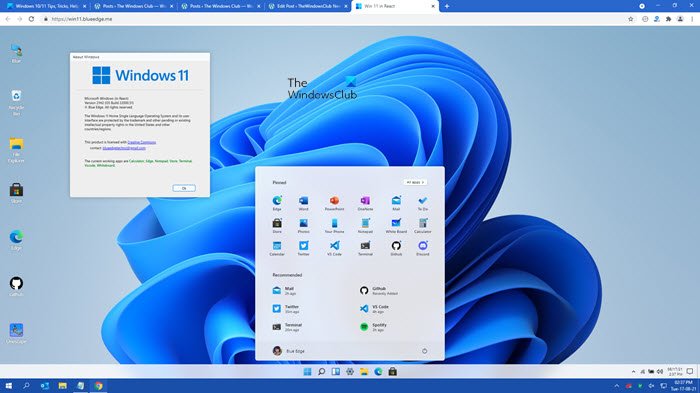Click the Windows 11 tray volume icon
The width and height of the screenshot is (700, 393).
660,372
